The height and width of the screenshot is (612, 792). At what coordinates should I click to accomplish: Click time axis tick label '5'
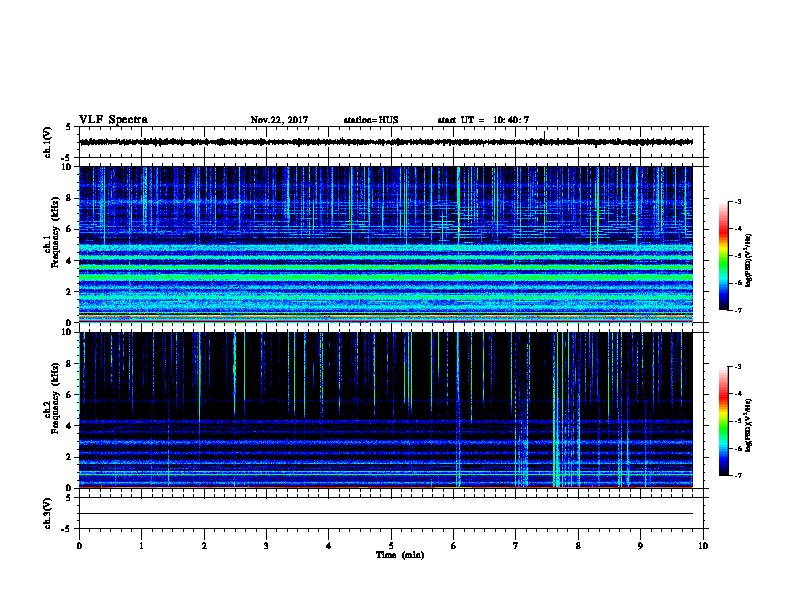pos(391,546)
